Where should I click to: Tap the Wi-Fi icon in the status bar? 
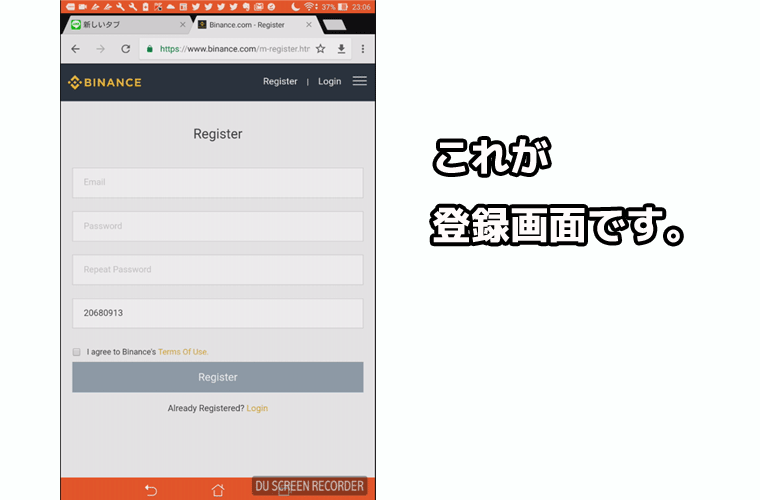(309, 7)
